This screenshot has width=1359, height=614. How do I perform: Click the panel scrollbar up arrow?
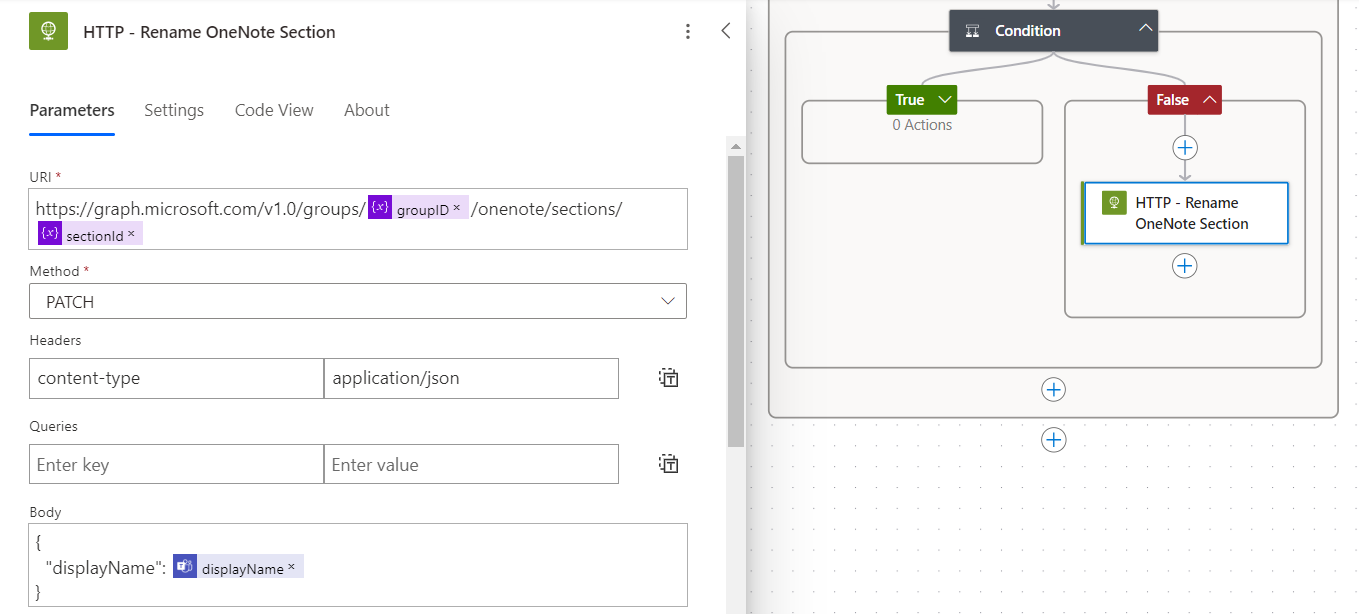[x=736, y=146]
